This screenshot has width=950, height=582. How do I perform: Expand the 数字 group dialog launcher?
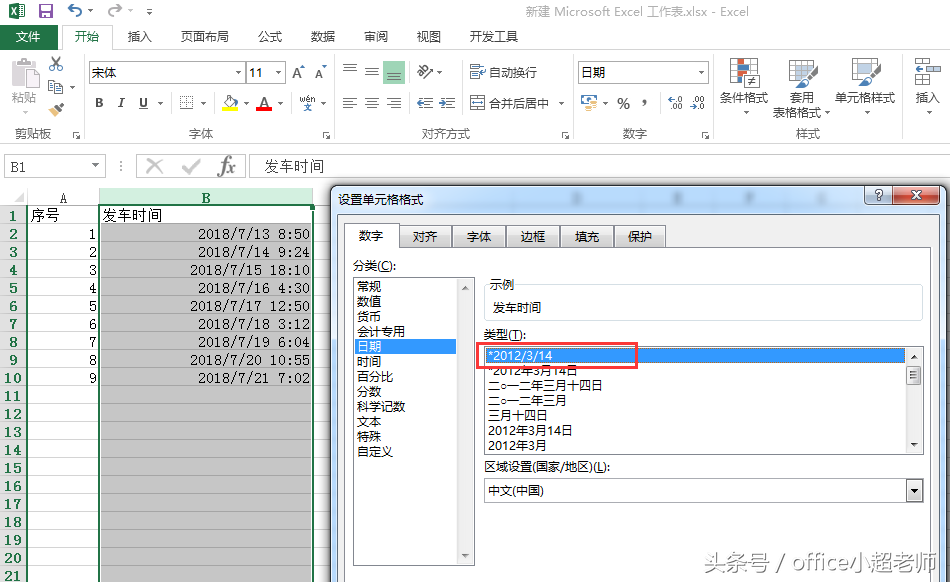pyautogui.click(x=705, y=136)
